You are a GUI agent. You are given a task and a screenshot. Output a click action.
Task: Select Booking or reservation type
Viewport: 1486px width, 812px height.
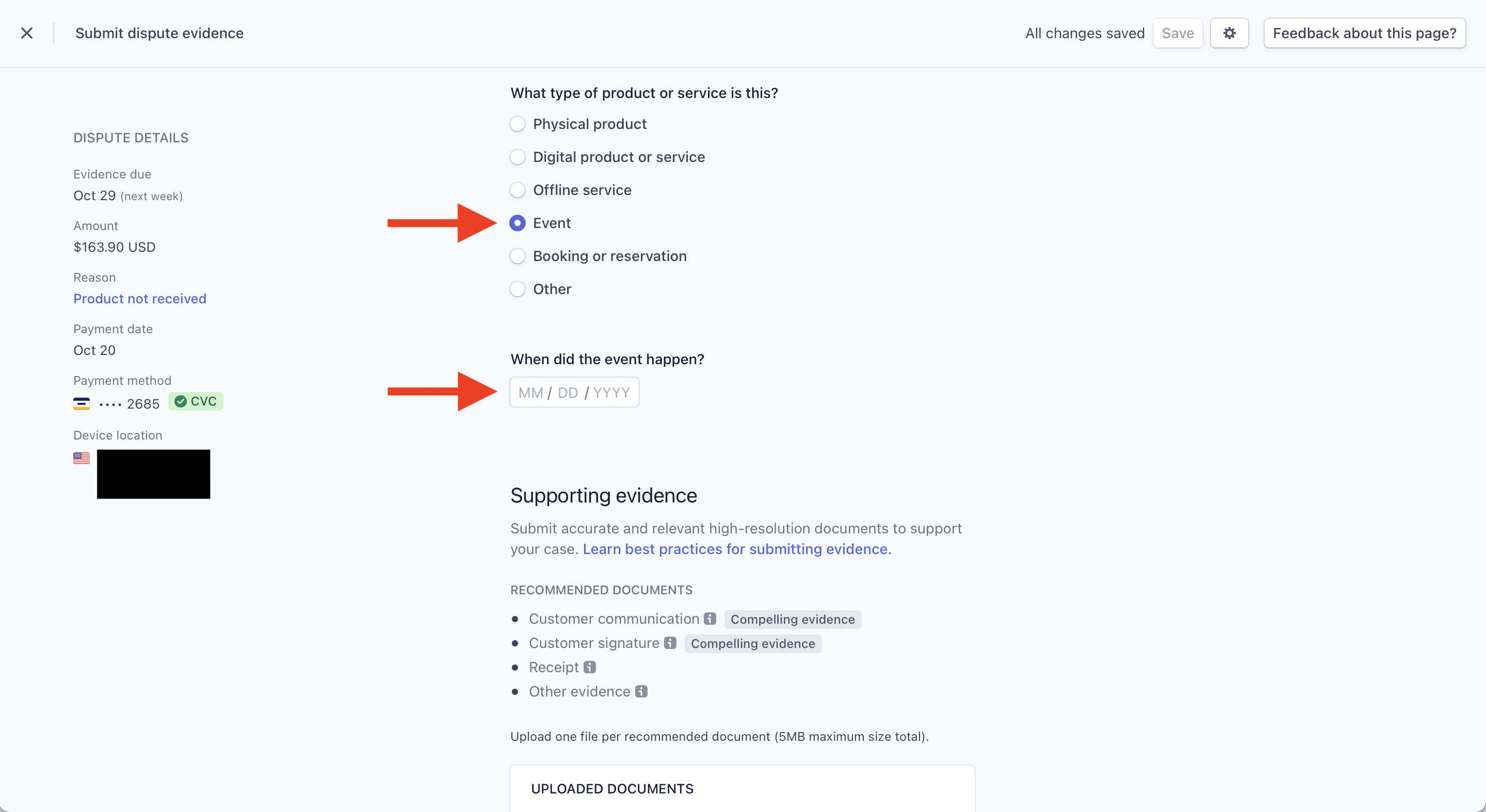coord(518,255)
